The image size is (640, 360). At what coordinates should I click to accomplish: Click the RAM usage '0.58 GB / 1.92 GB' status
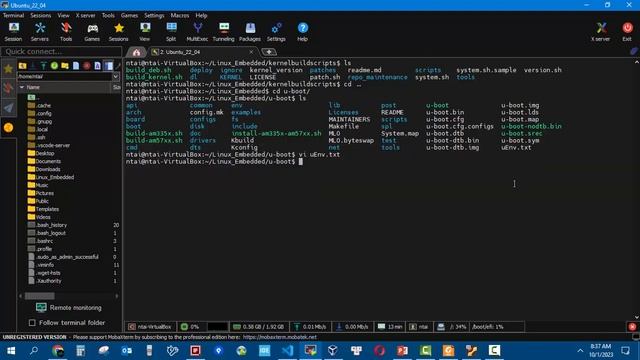coord(258,327)
